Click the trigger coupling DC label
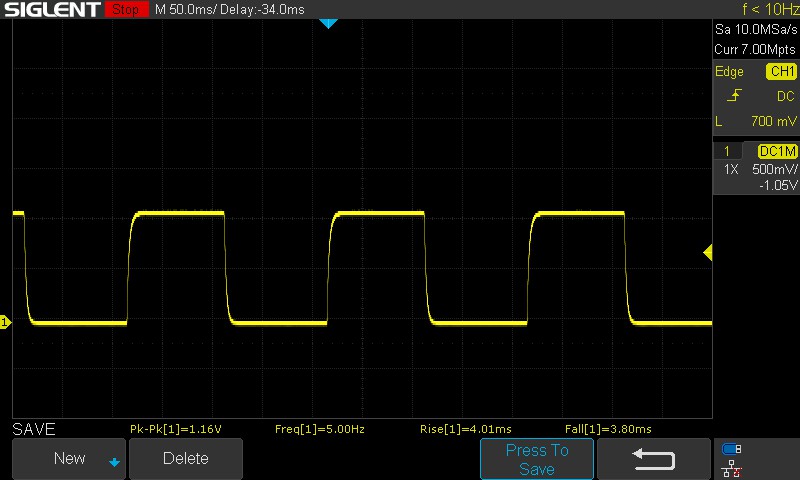This screenshot has width=800, height=480. coord(786,96)
